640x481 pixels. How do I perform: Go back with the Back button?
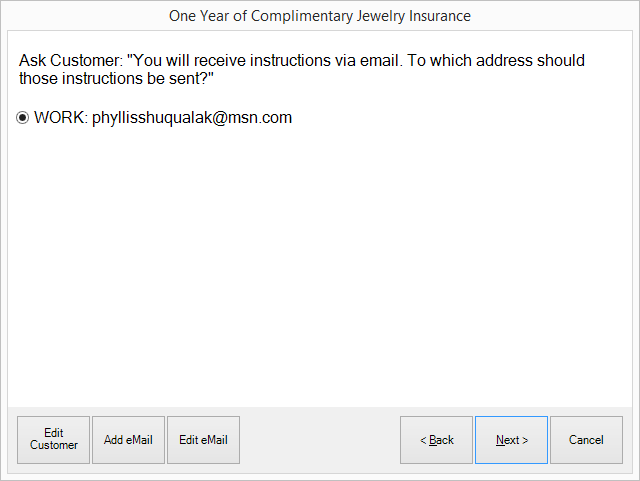coord(436,440)
